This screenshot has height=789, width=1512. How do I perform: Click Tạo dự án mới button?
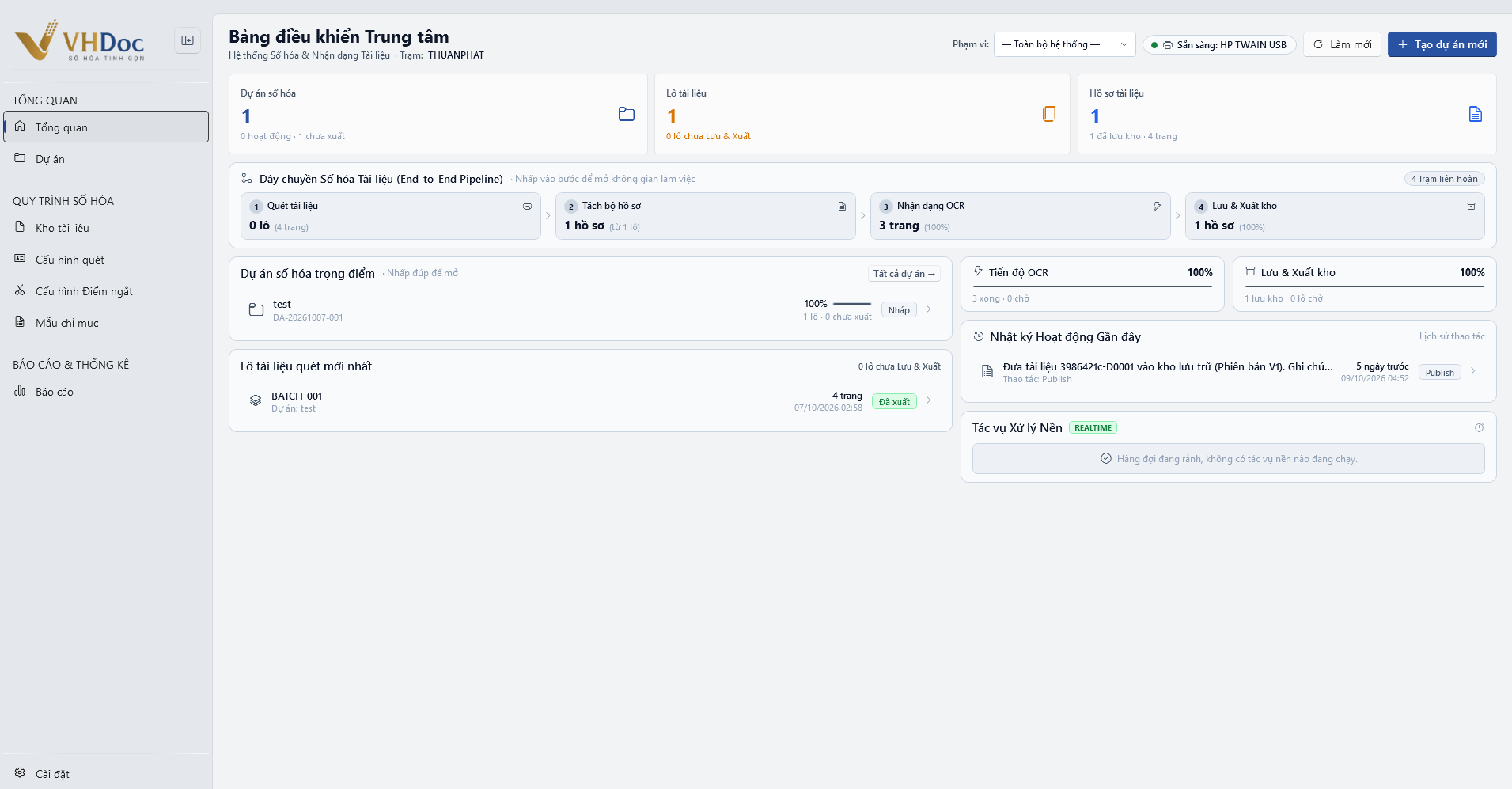click(1442, 44)
